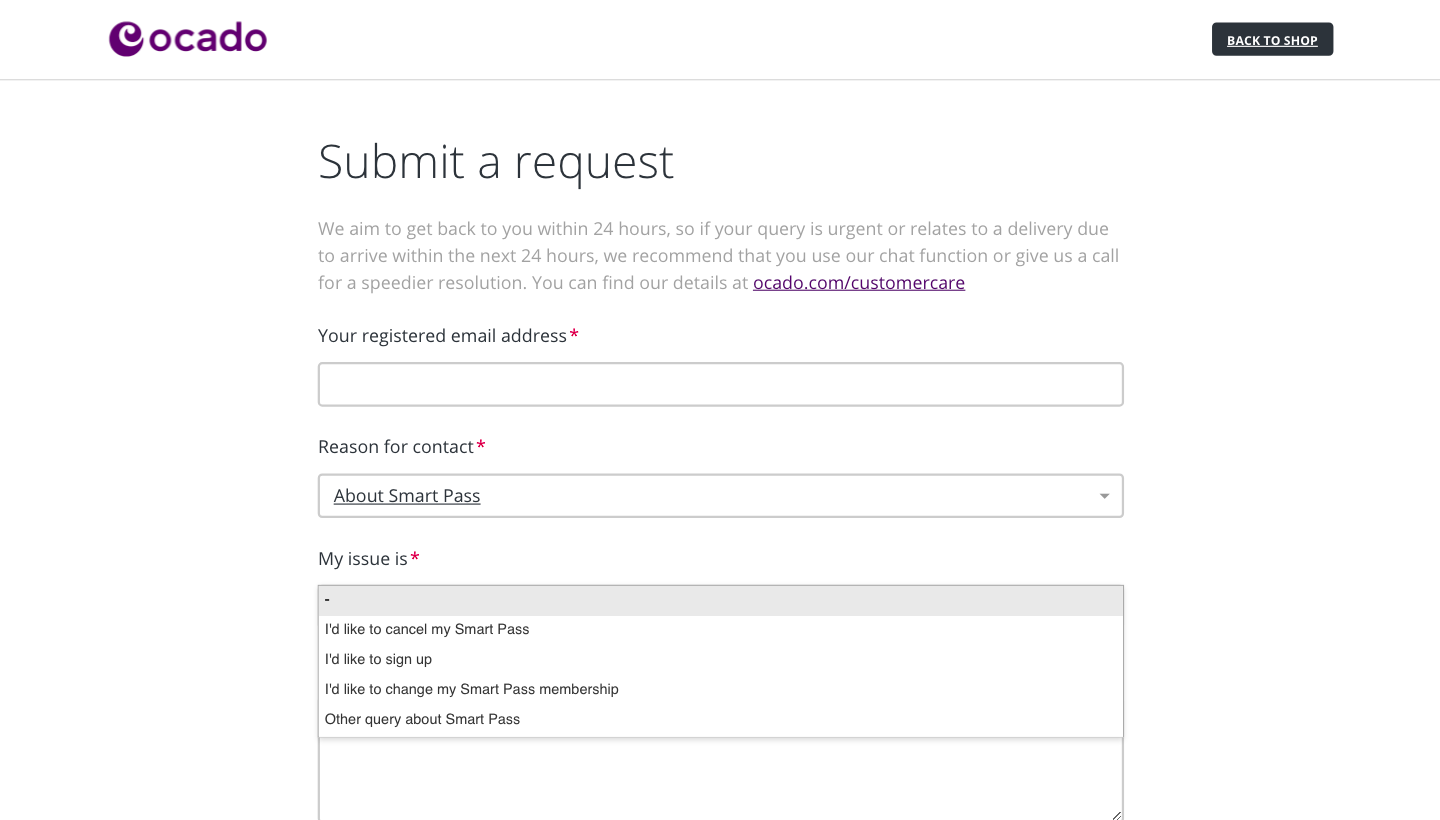Select the I'd like to sign up option

721,659
